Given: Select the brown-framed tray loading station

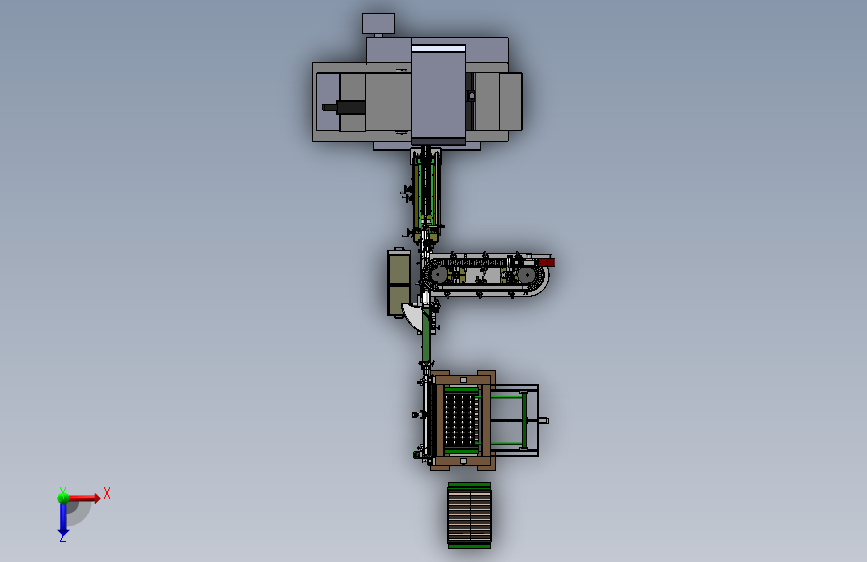Looking at the screenshot, I should [462, 420].
